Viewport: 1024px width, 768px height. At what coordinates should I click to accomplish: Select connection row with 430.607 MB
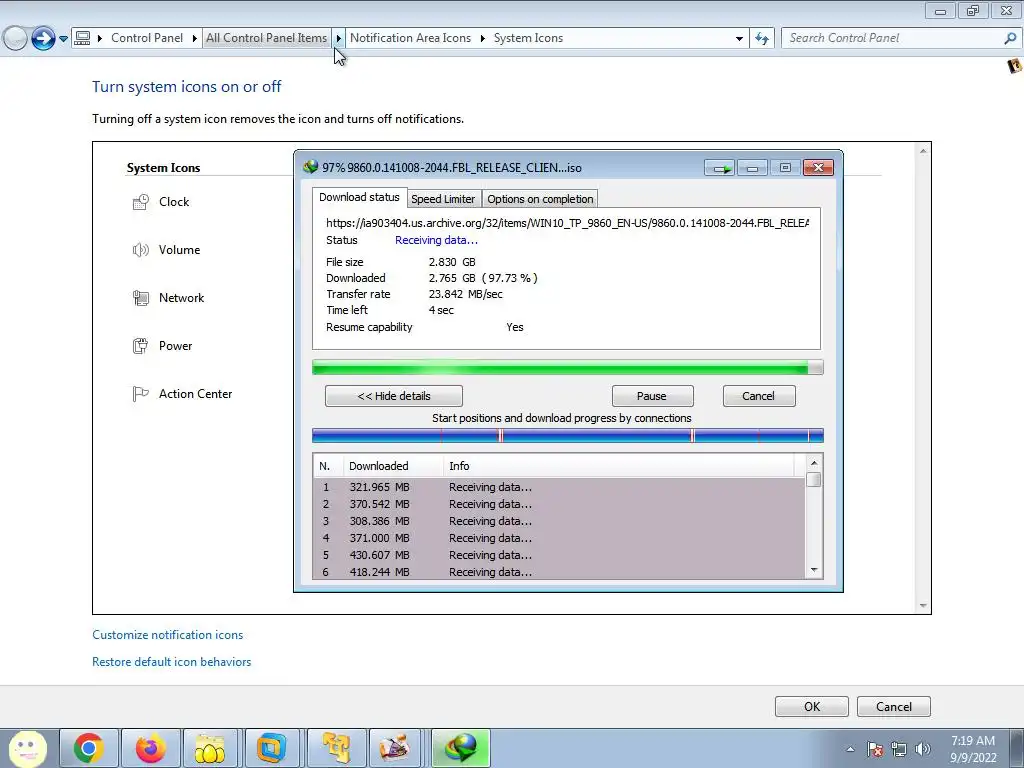point(559,555)
